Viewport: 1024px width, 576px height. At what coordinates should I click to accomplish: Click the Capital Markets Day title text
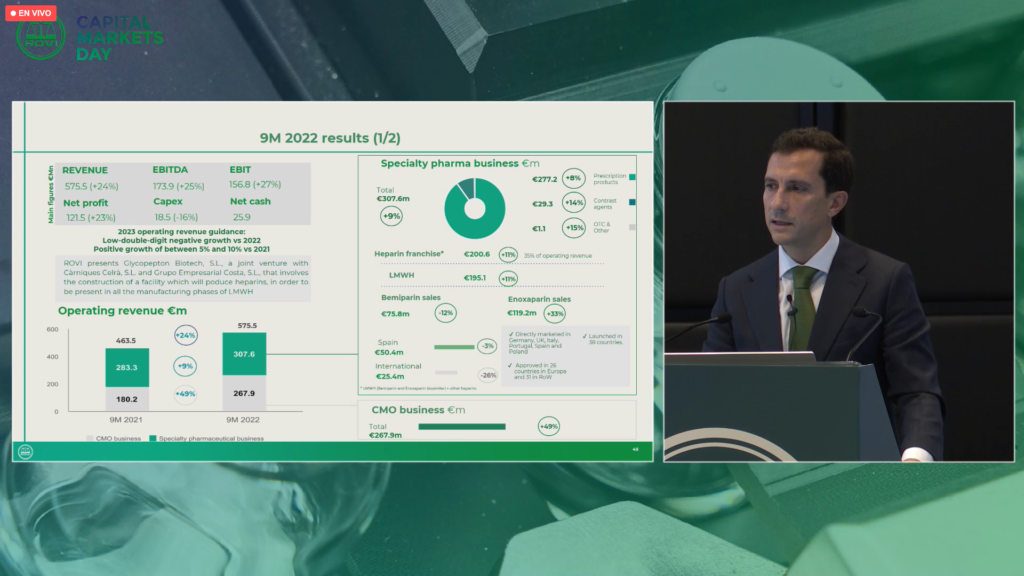click(x=118, y=38)
